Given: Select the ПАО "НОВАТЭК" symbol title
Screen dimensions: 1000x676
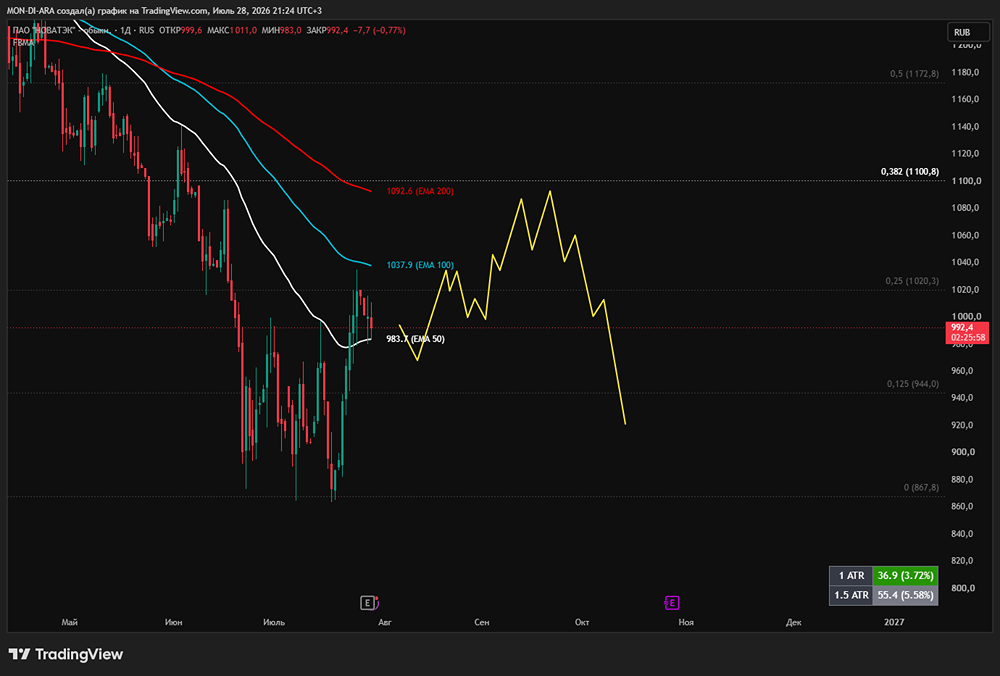Looking at the screenshot, I should click(62, 30).
